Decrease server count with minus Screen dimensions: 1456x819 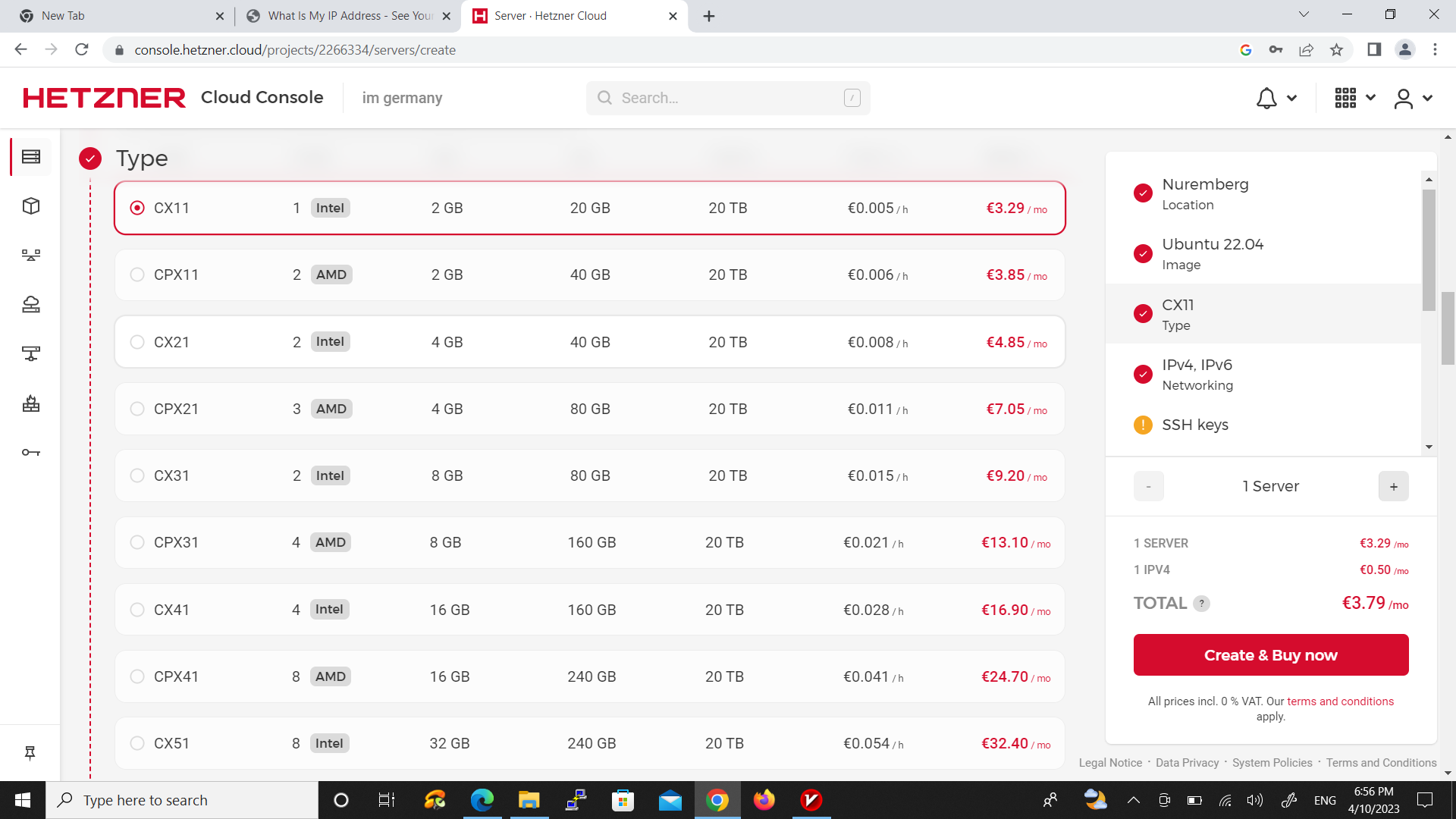(x=1149, y=487)
